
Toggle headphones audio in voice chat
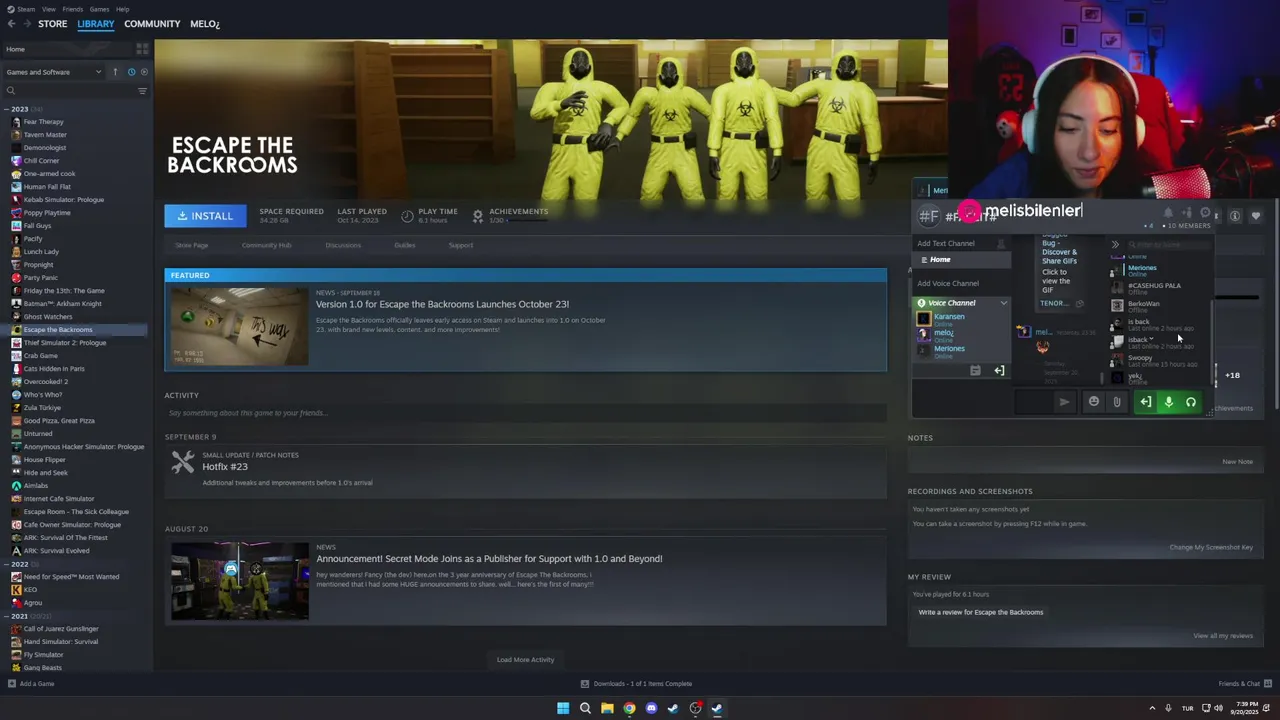tap(1191, 402)
